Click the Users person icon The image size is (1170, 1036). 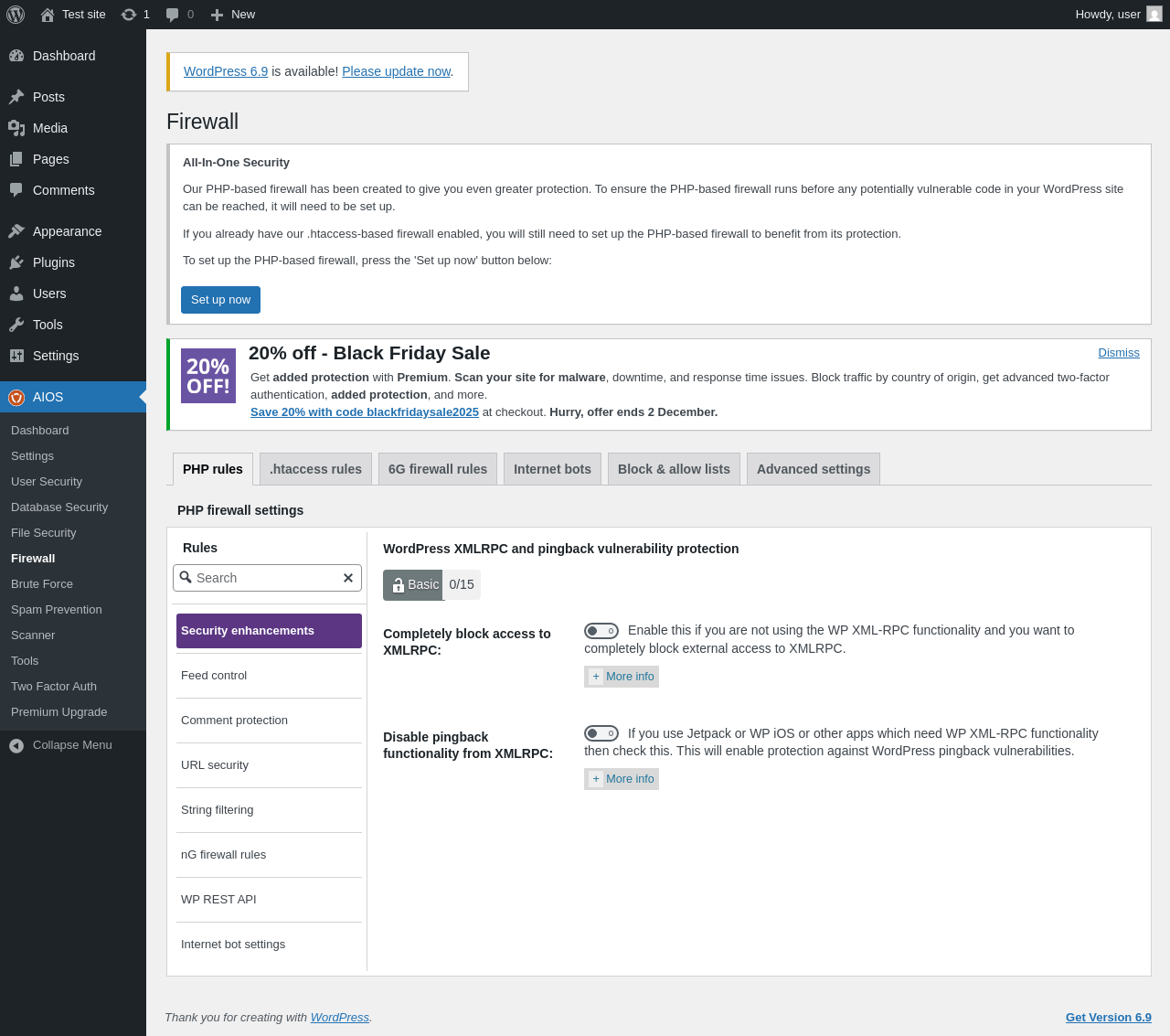[x=16, y=294]
